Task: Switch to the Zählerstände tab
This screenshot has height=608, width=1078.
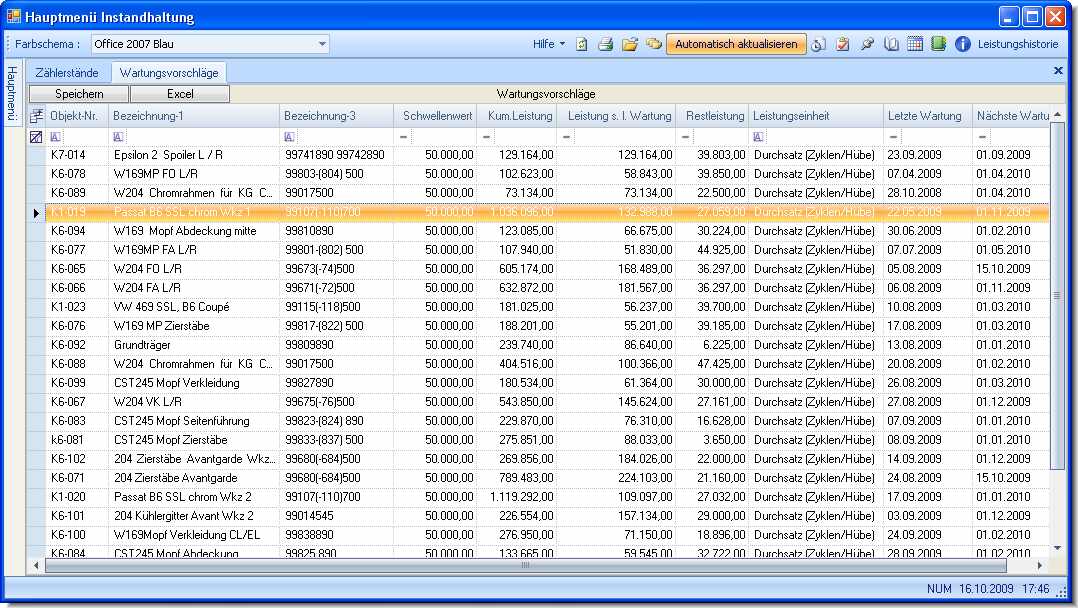Action: coord(67,73)
